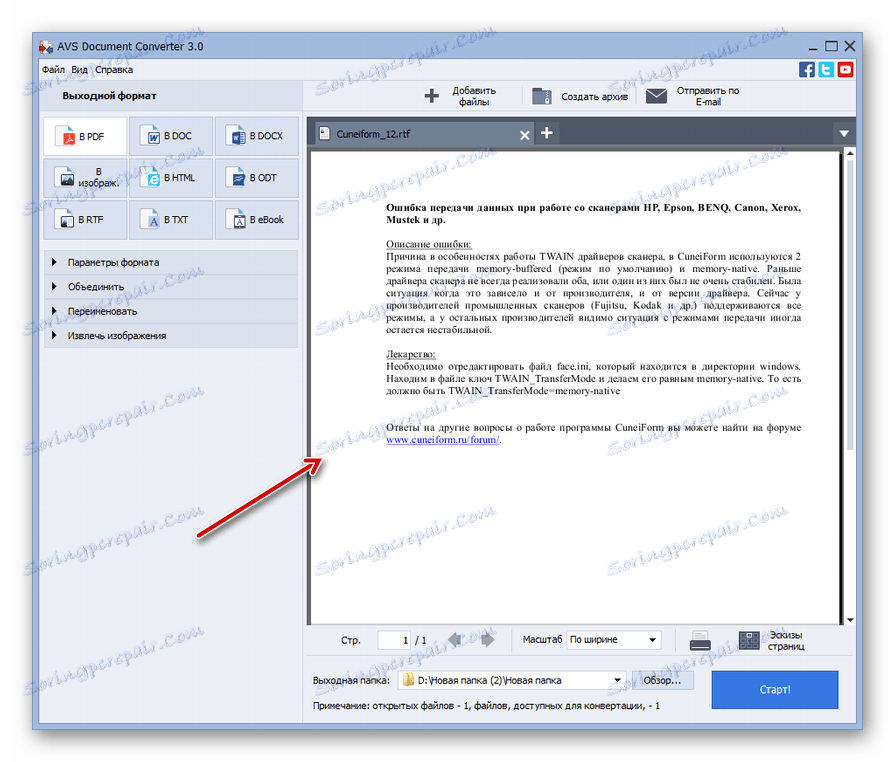
Task: Click the preview scrollbar up arrow
Action: pyautogui.click(x=850, y=154)
